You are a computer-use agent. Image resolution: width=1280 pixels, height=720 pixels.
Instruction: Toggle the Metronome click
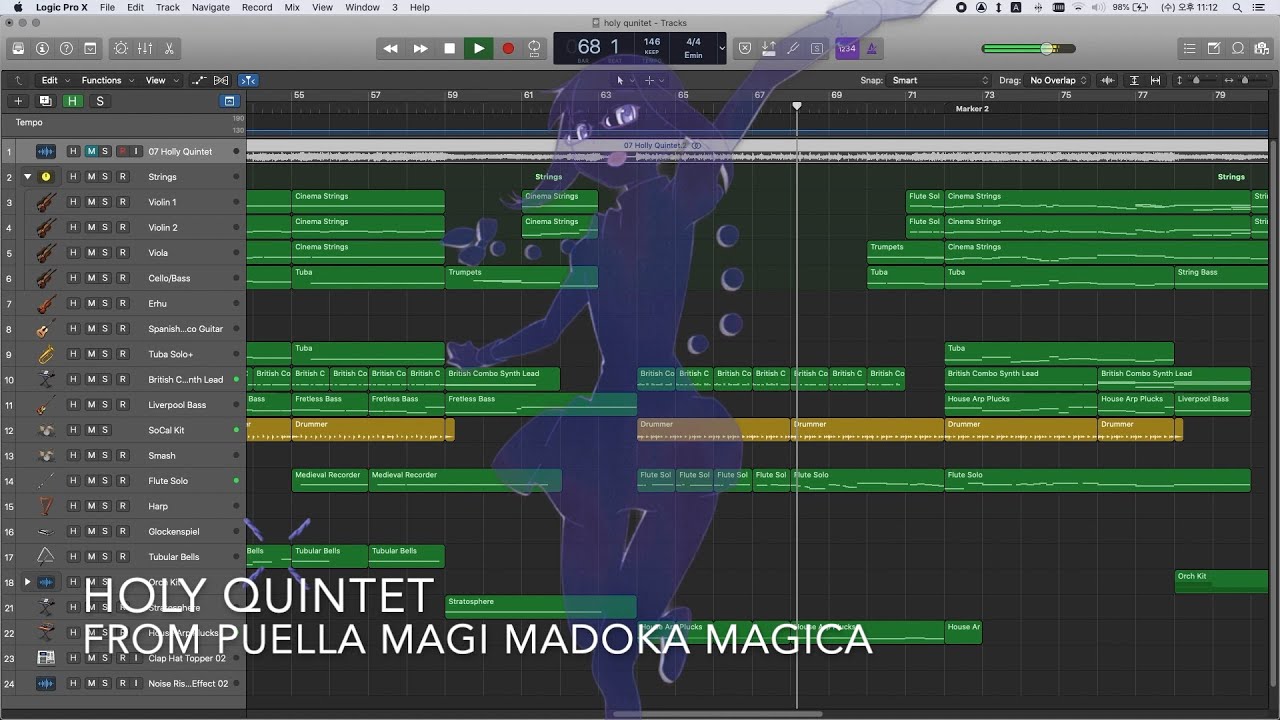(x=871, y=48)
